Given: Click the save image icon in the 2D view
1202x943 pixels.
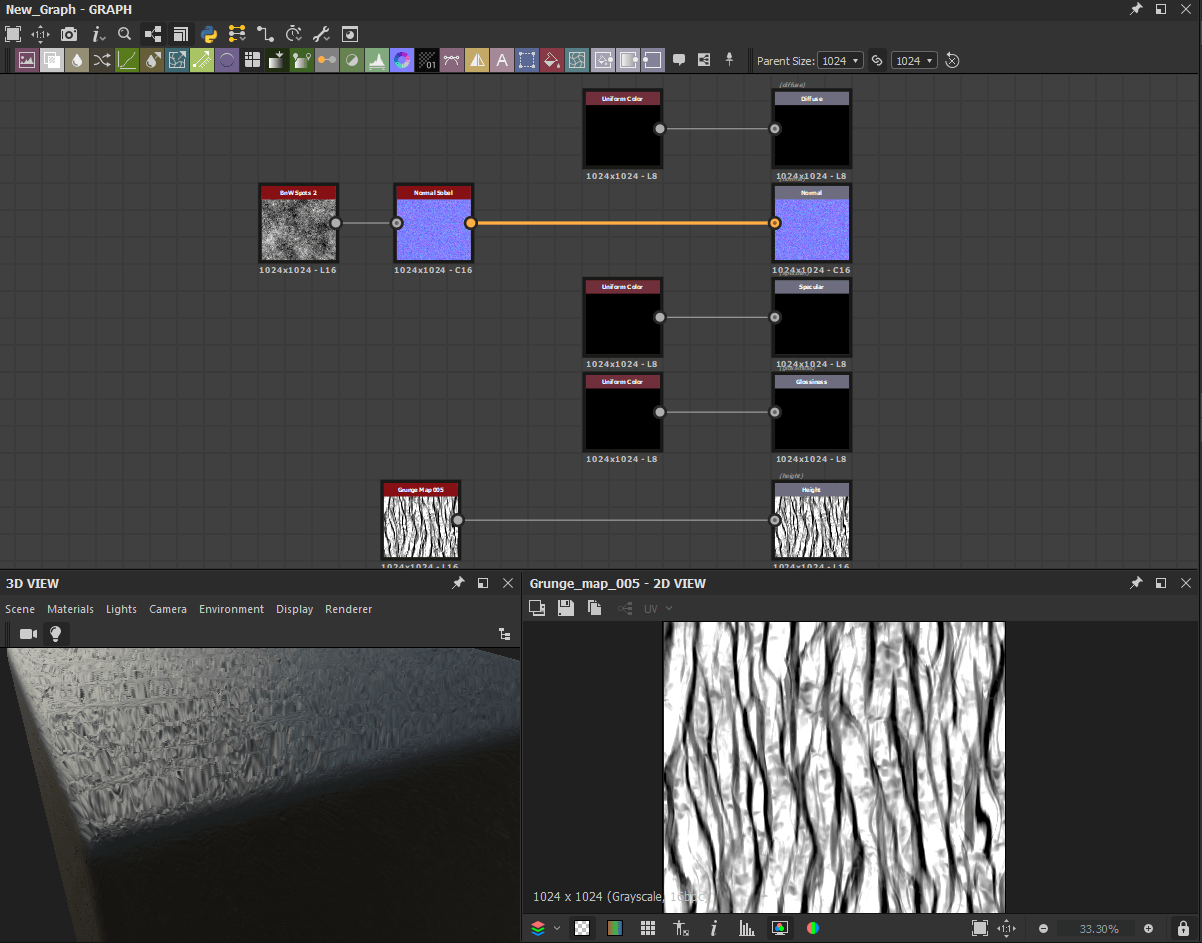Looking at the screenshot, I should click(x=566, y=608).
